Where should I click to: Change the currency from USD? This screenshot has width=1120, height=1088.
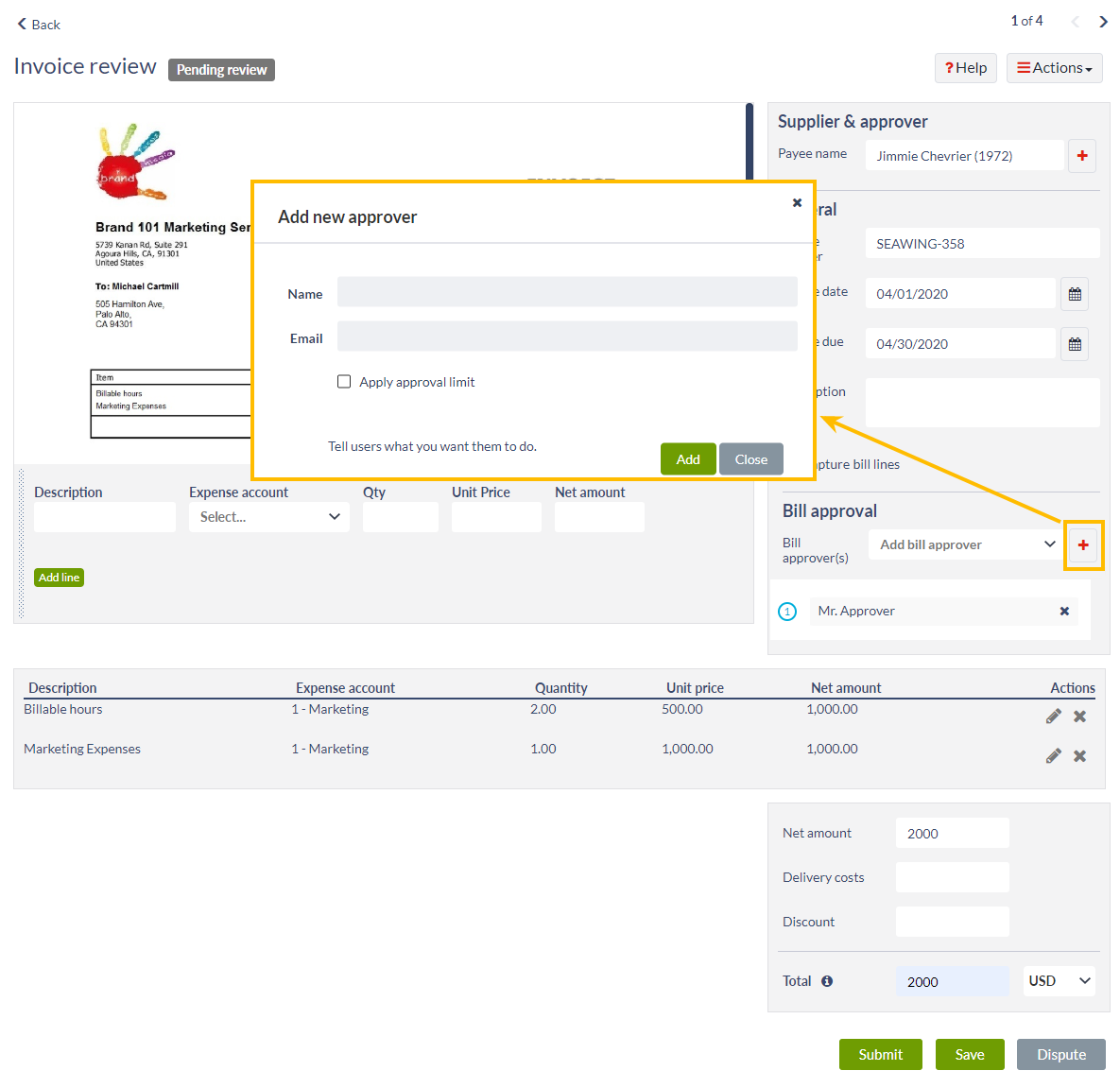pyautogui.click(x=1059, y=980)
